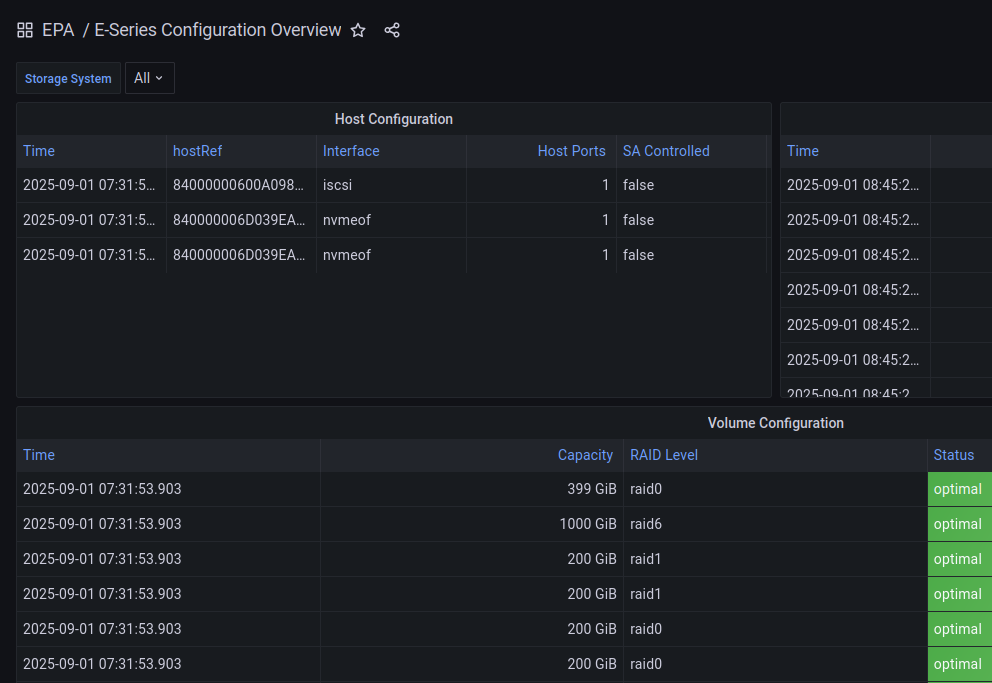Sort volumes by Status column header
Screen dimensions: 992x683
click(x=953, y=455)
